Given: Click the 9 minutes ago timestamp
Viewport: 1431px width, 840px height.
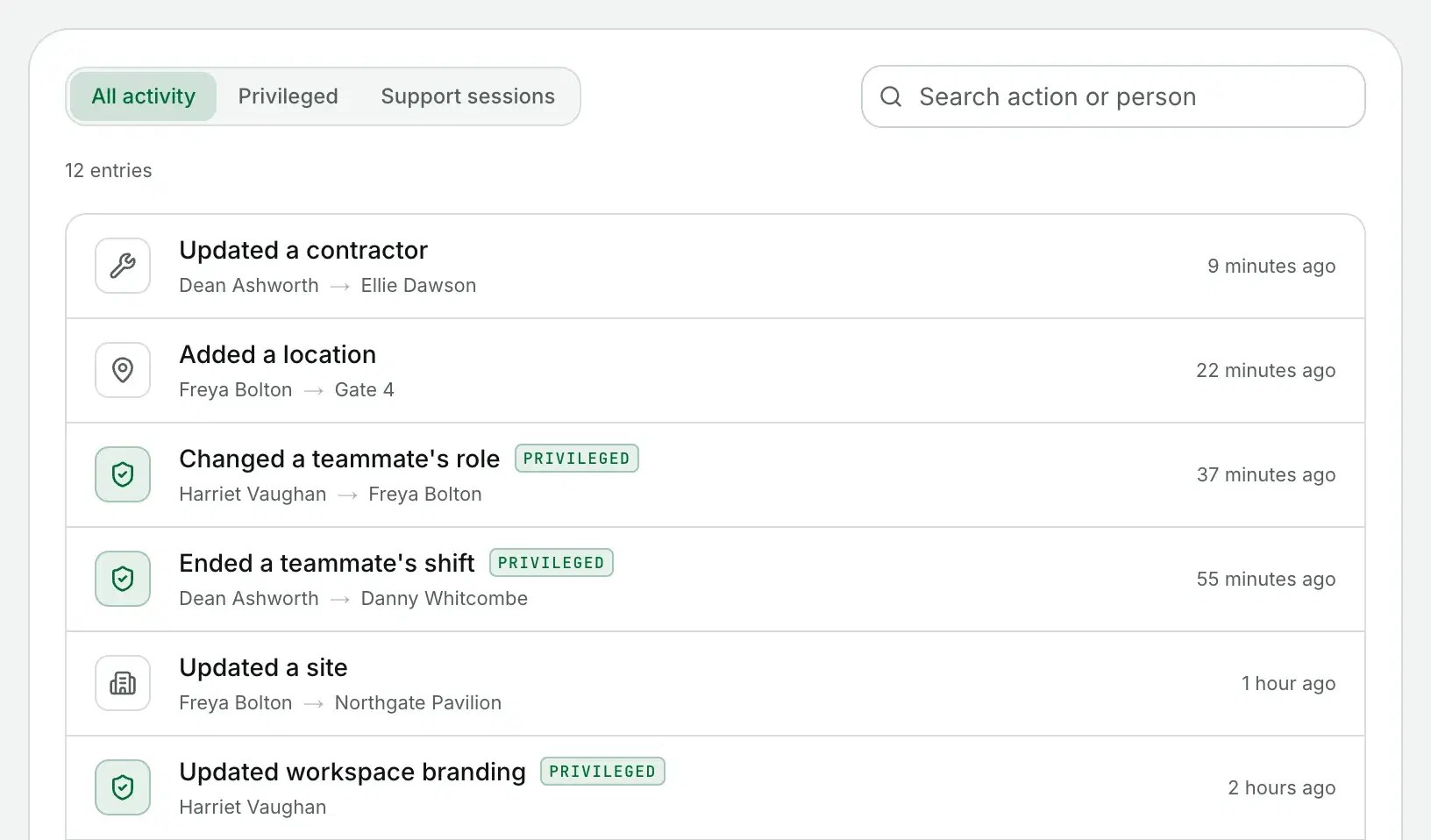Looking at the screenshot, I should pyautogui.click(x=1271, y=266).
